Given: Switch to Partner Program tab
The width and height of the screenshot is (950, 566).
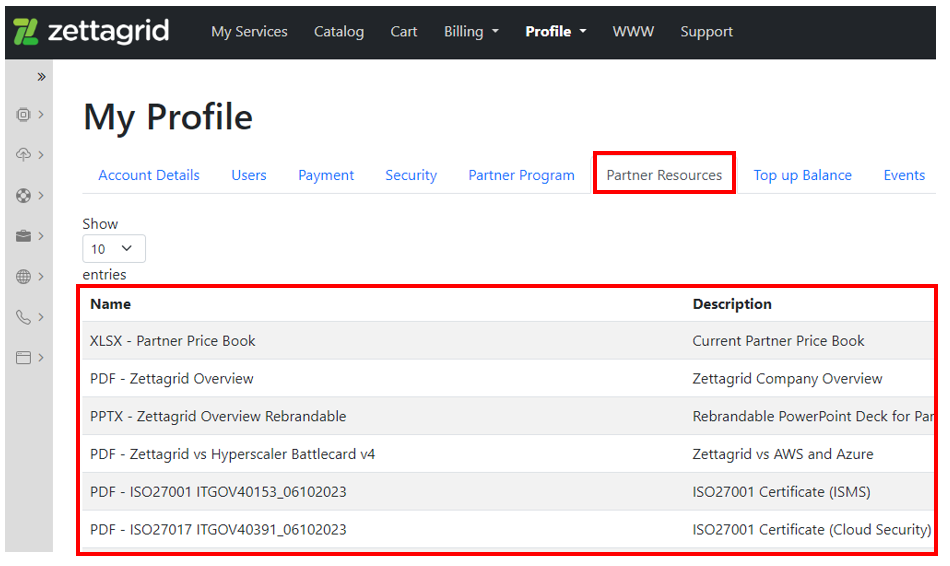Looking at the screenshot, I should [x=522, y=175].
